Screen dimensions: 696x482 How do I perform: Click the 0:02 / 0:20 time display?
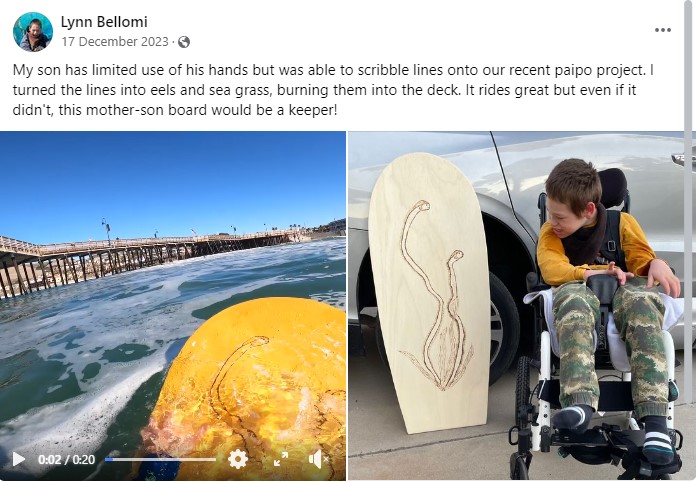(x=67, y=459)
